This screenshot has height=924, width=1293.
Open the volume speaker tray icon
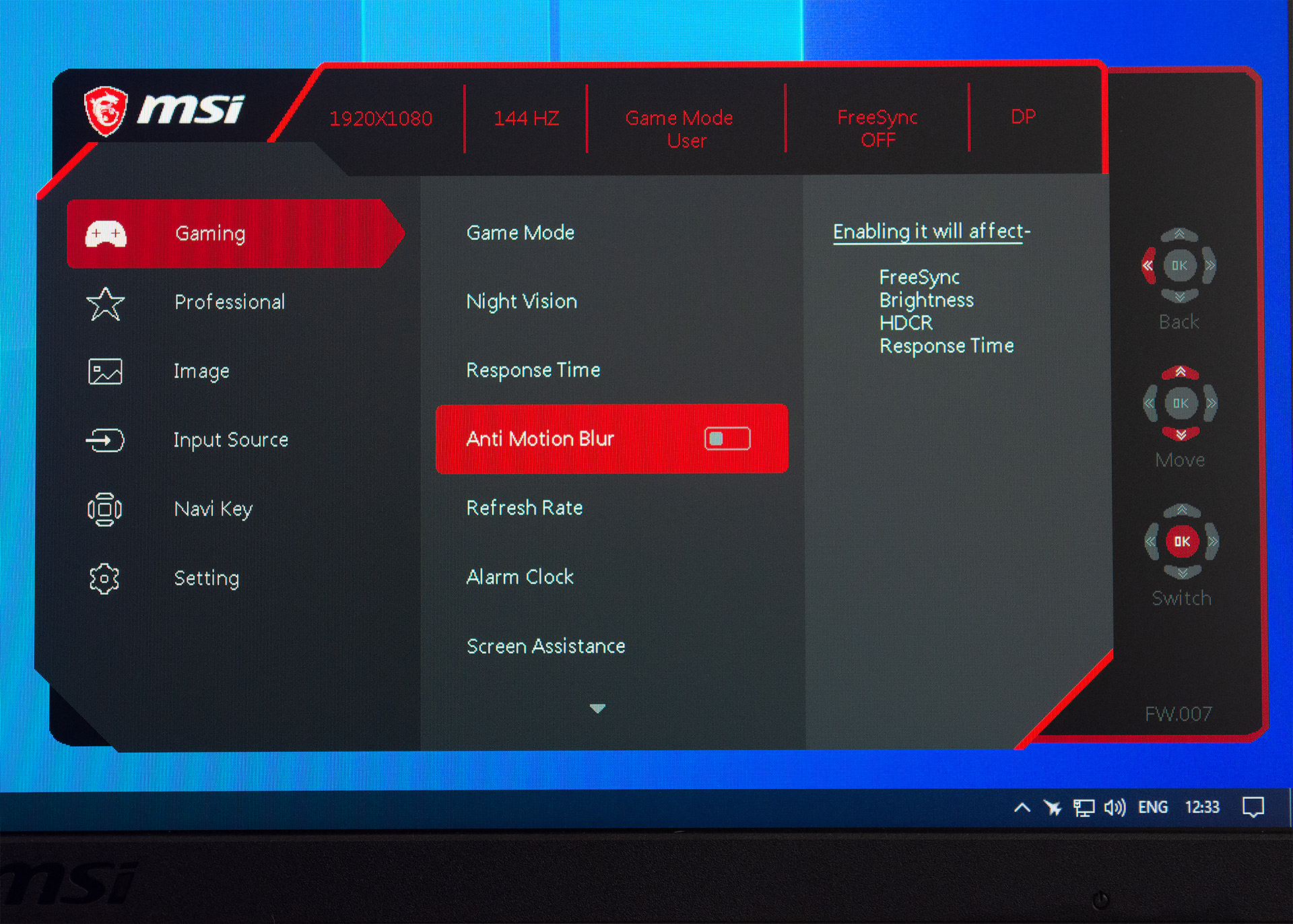pos(1115,807)
